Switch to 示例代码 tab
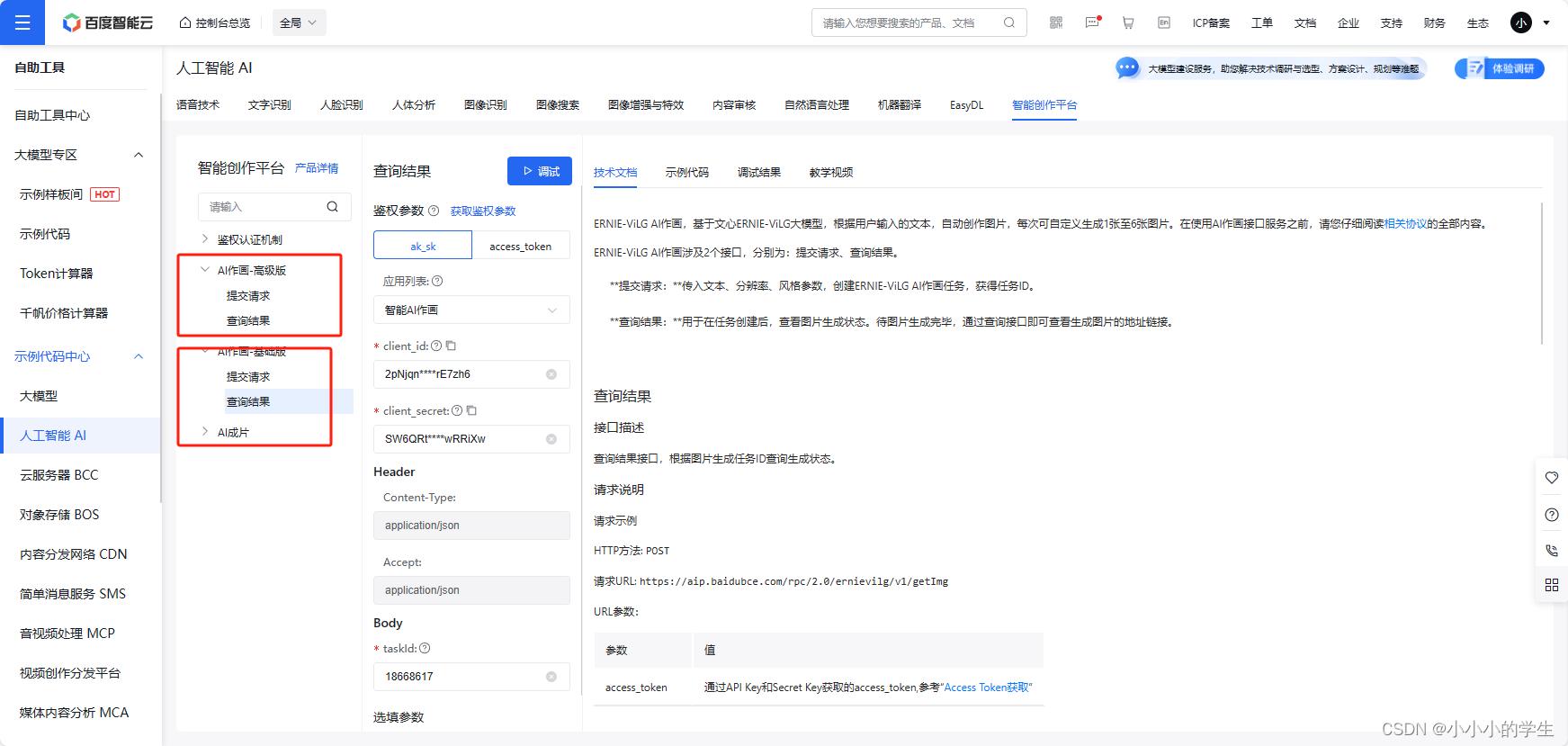The height and width of the screenshot is (746, 1568). [x=687, y=173]
